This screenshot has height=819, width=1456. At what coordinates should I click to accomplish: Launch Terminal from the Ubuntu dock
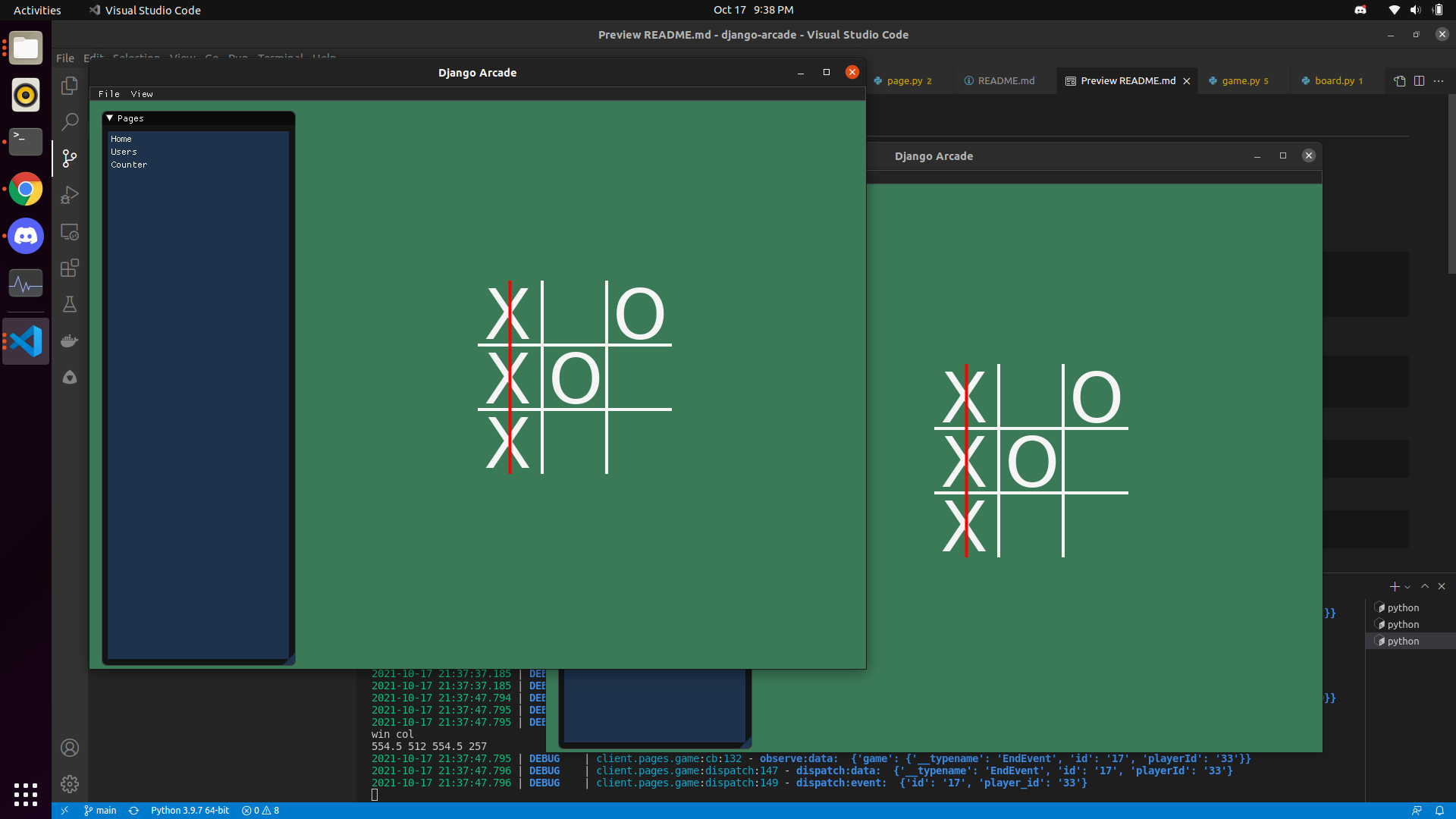click(26, 142)
